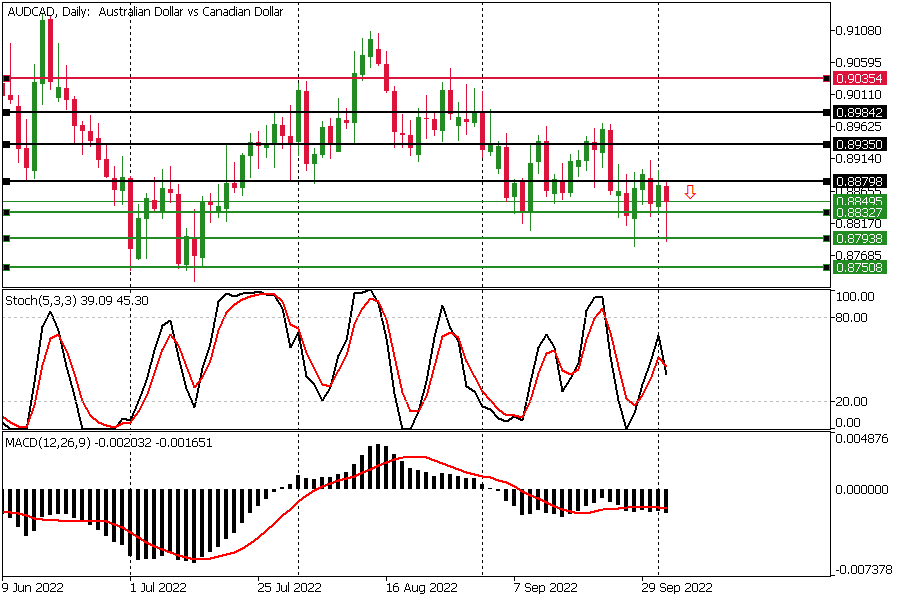Click the 0.89140 price axis value

[858, 158]
